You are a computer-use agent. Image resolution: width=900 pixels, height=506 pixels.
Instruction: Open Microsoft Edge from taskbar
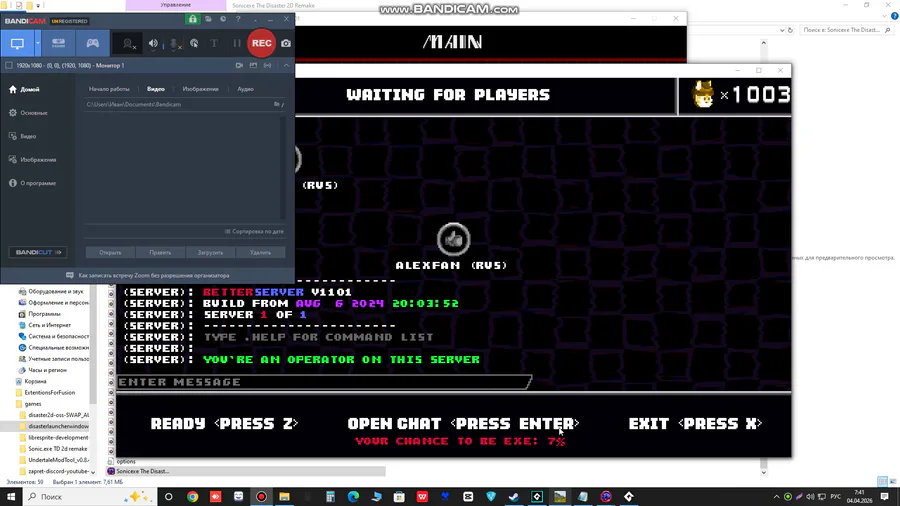click(x=353, y=497)
